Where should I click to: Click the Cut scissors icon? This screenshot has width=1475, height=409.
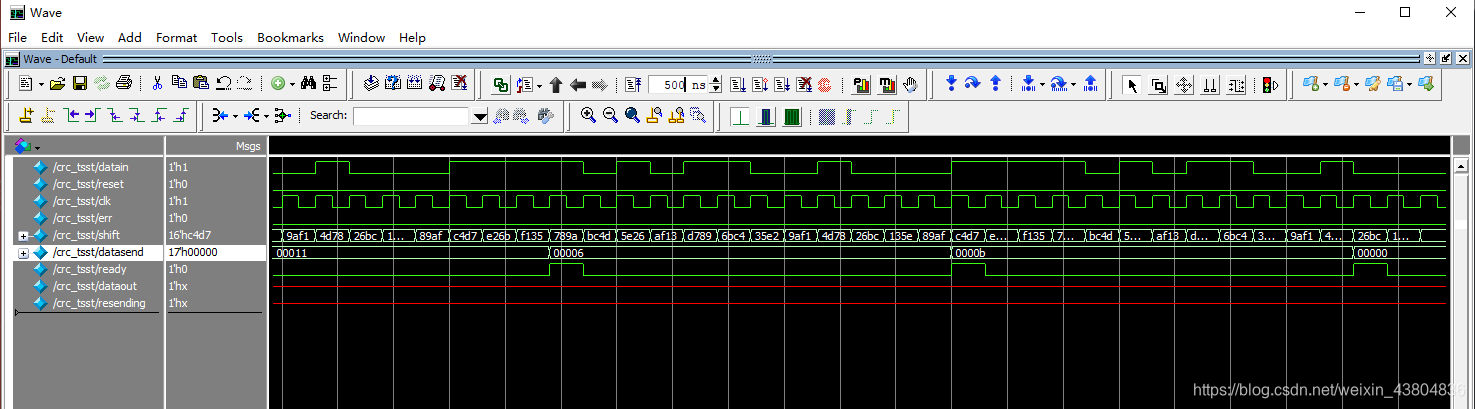157,84
